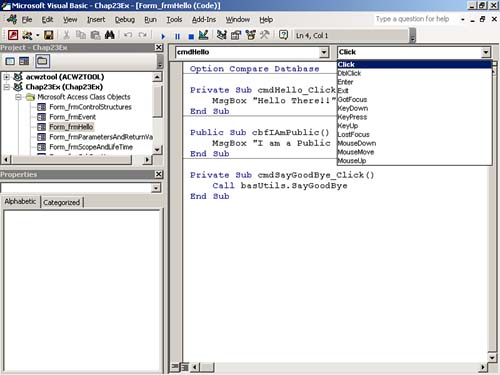The image size is (500, 375).
Task: Open the Toolbox hammer icon
Action: pyautogui.click(x=265, y=35)
